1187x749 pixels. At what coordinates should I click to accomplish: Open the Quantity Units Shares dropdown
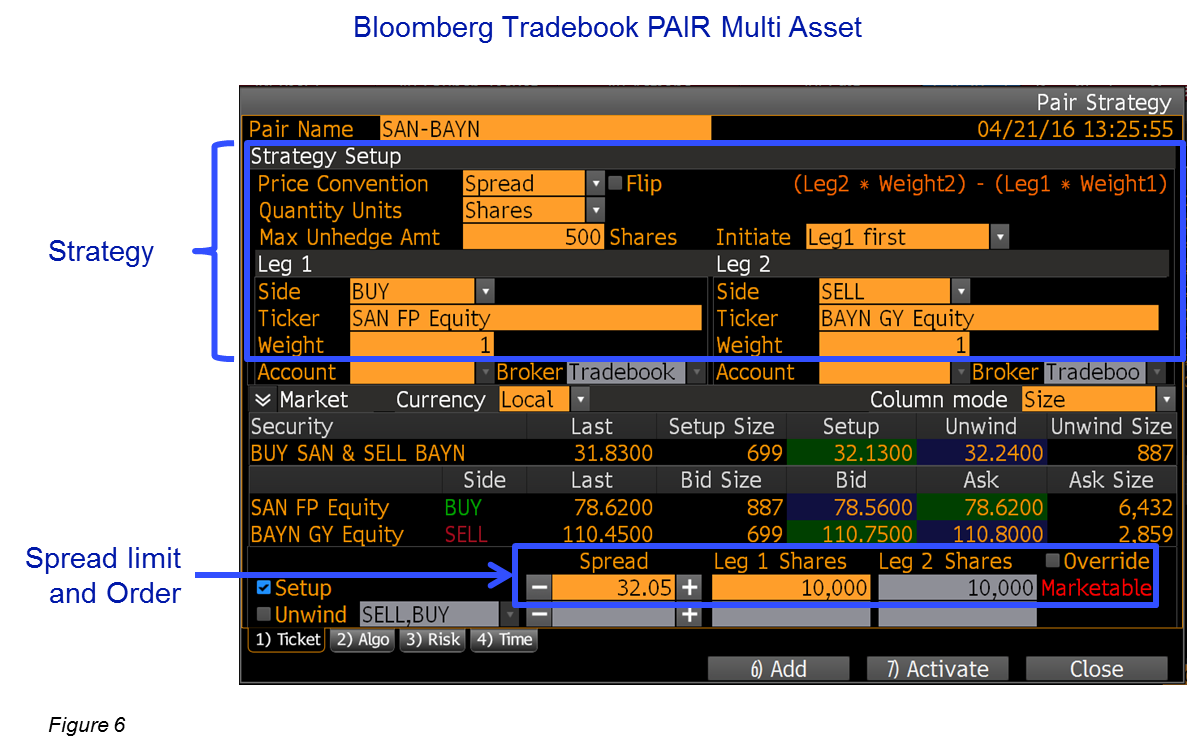pyautogui.click(x=596, y=211)
